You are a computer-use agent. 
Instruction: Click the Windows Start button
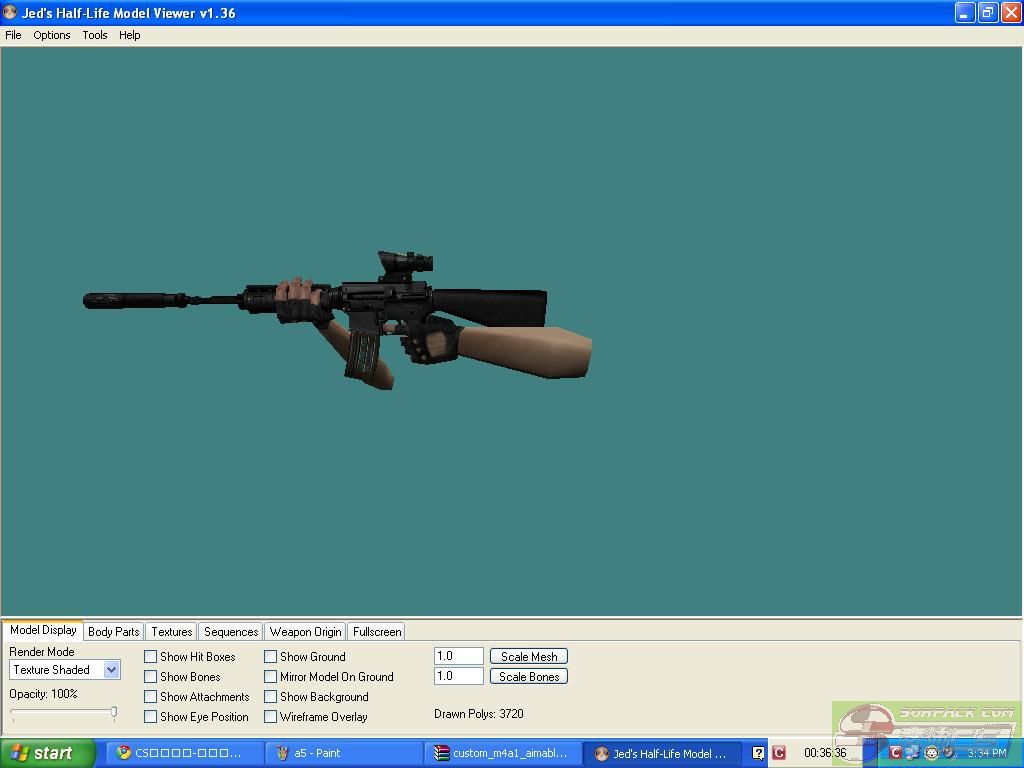(48, 753)
